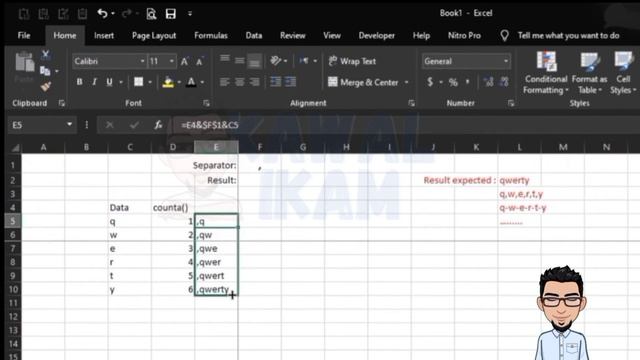
Task: Click Increase Indent icon
Action: [291, 82]
